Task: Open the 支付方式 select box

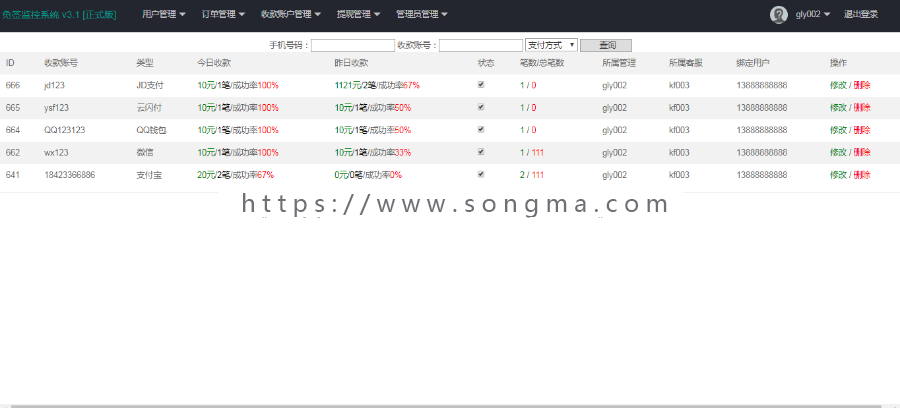Action: (x=551, y=45)
